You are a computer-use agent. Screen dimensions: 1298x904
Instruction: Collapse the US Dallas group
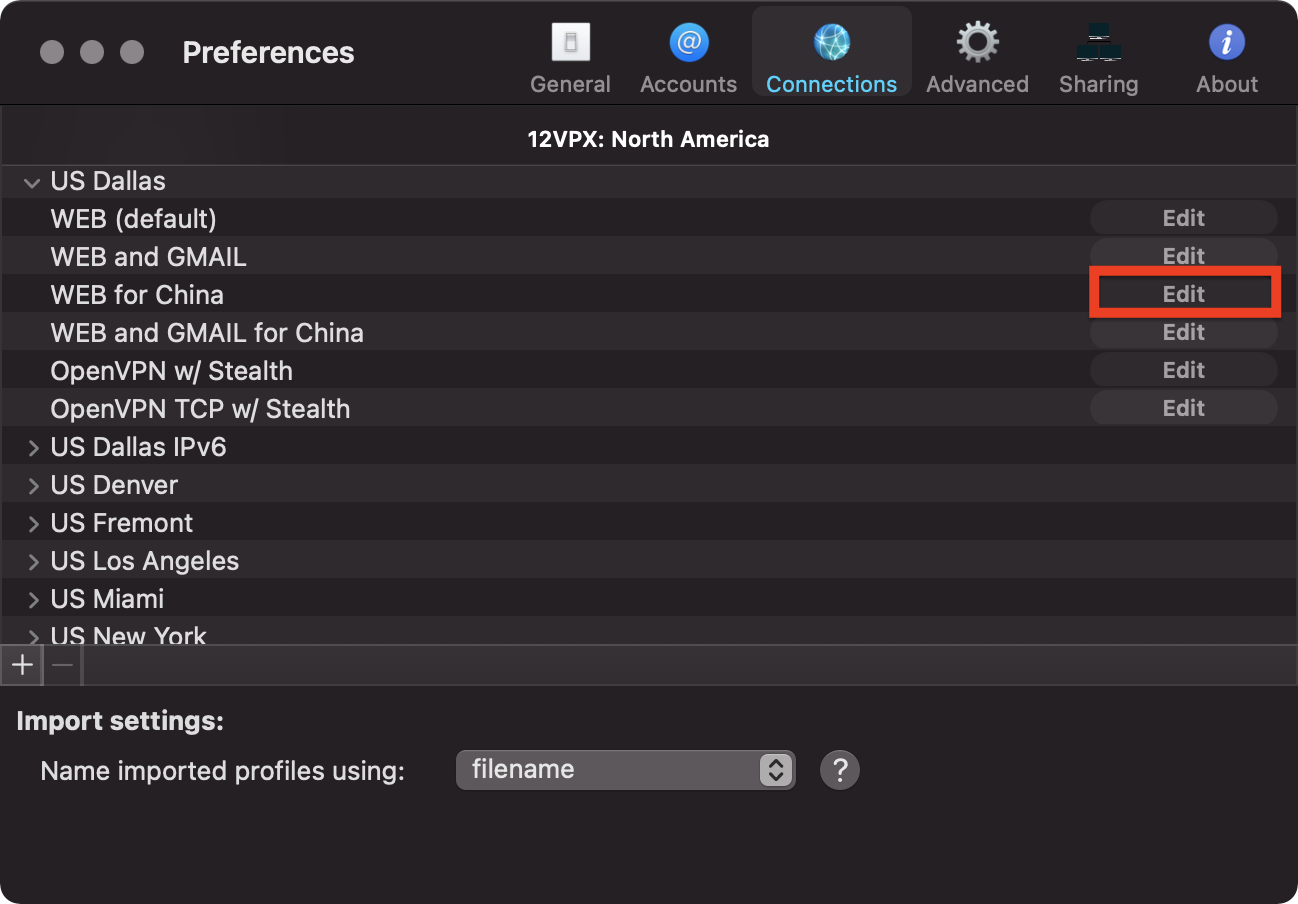32,182
